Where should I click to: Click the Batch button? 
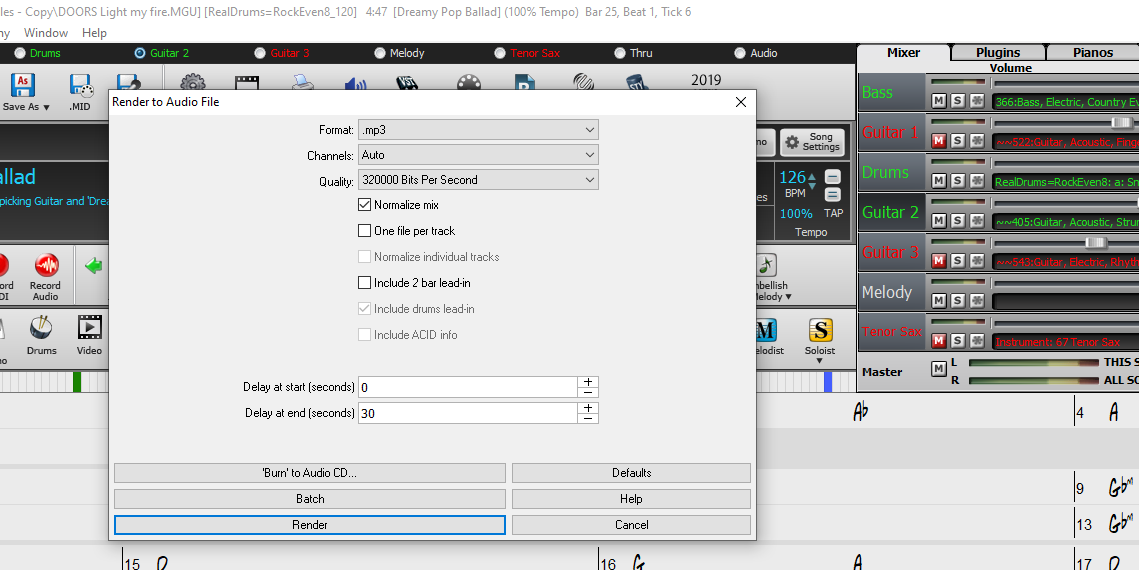[309, 499]
